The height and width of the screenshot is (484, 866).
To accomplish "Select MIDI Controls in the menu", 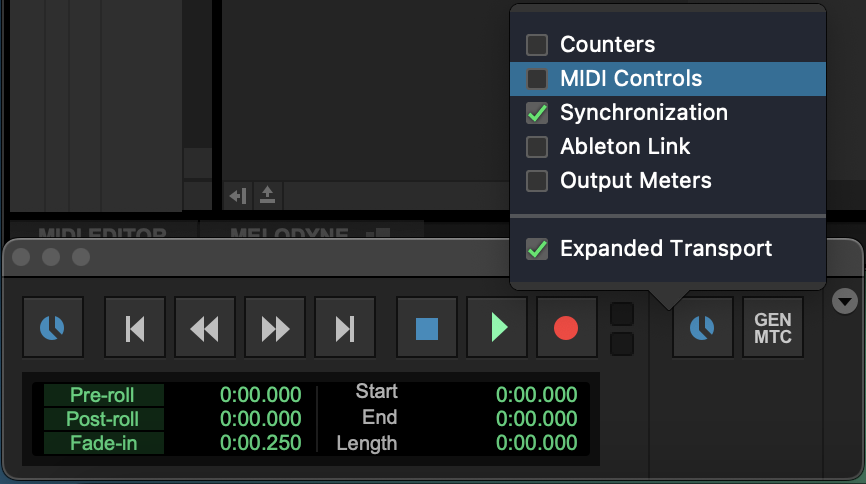I will [x=631, y=78].
